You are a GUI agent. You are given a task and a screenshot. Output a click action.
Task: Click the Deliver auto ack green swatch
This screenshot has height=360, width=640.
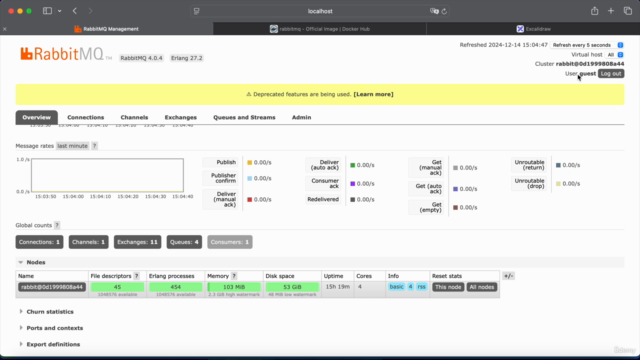pos(353,165)
